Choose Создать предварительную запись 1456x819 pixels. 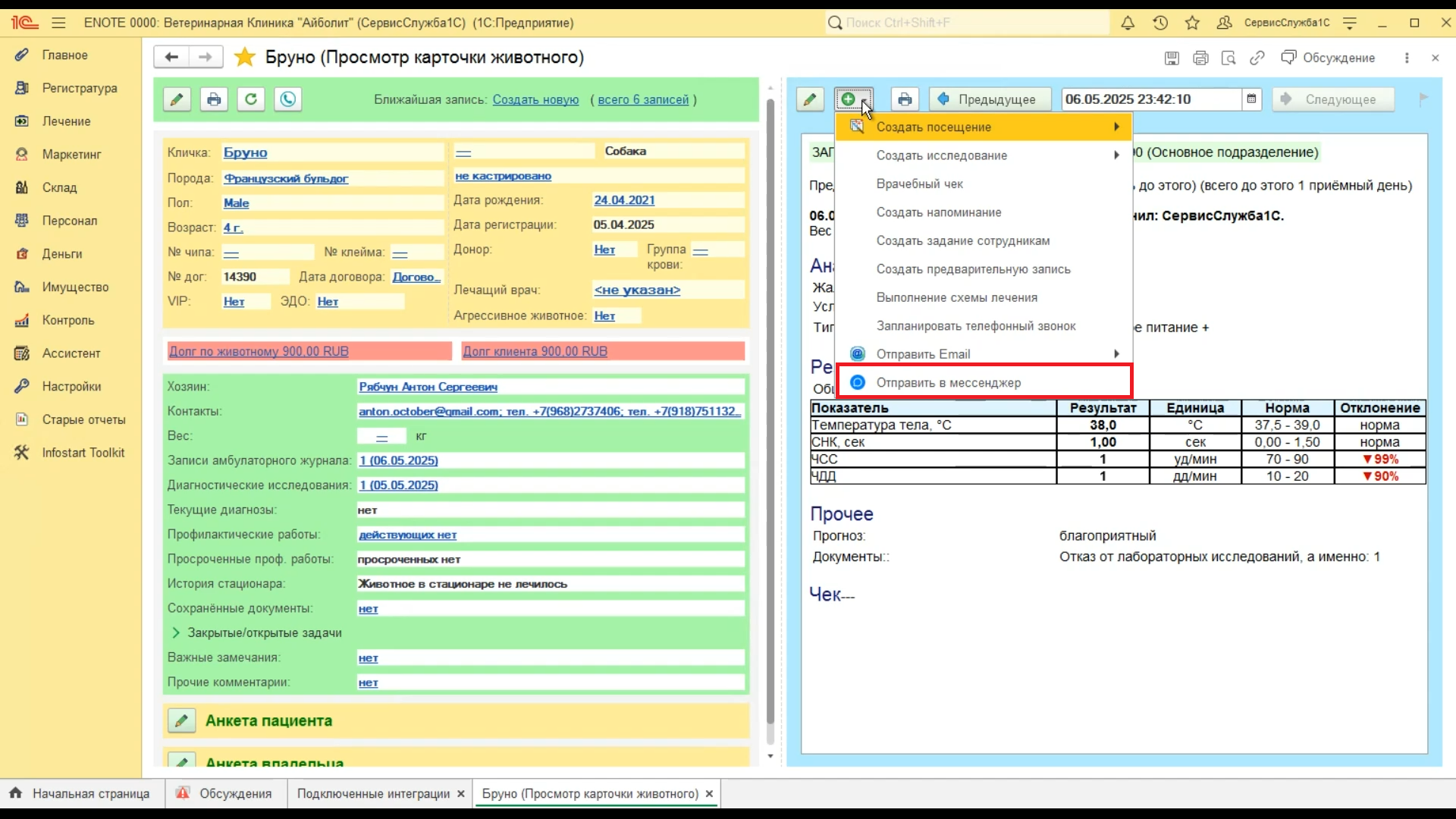[x=984, y=269]
